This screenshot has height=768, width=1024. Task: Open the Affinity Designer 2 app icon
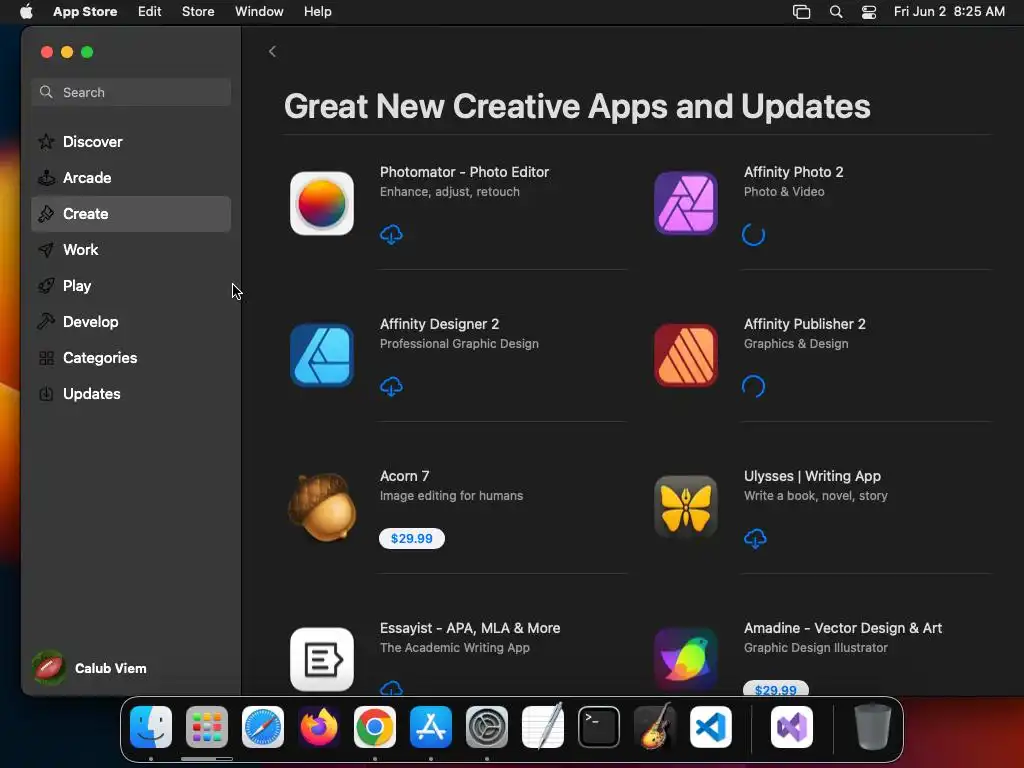(322, 355)
